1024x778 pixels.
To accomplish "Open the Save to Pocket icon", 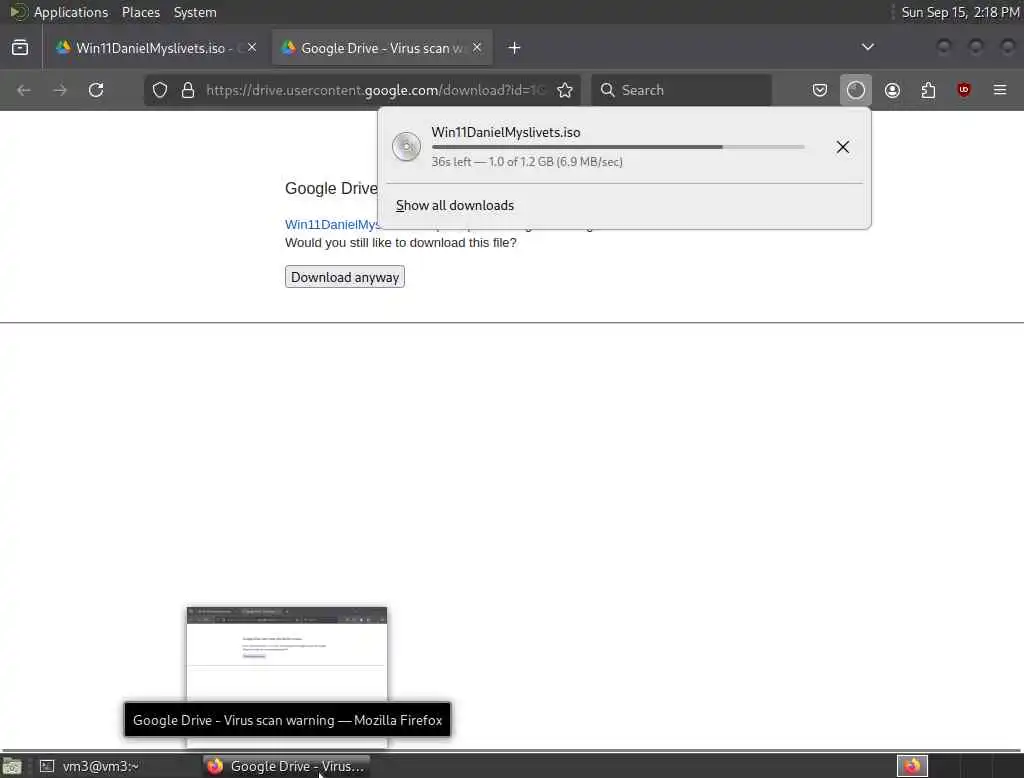I will pos(820,90).
